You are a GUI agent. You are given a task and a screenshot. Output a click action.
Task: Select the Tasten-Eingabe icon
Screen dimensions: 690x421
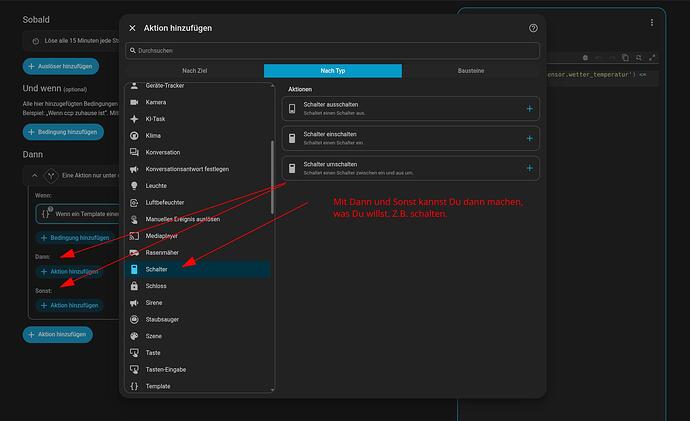(134, 370)
